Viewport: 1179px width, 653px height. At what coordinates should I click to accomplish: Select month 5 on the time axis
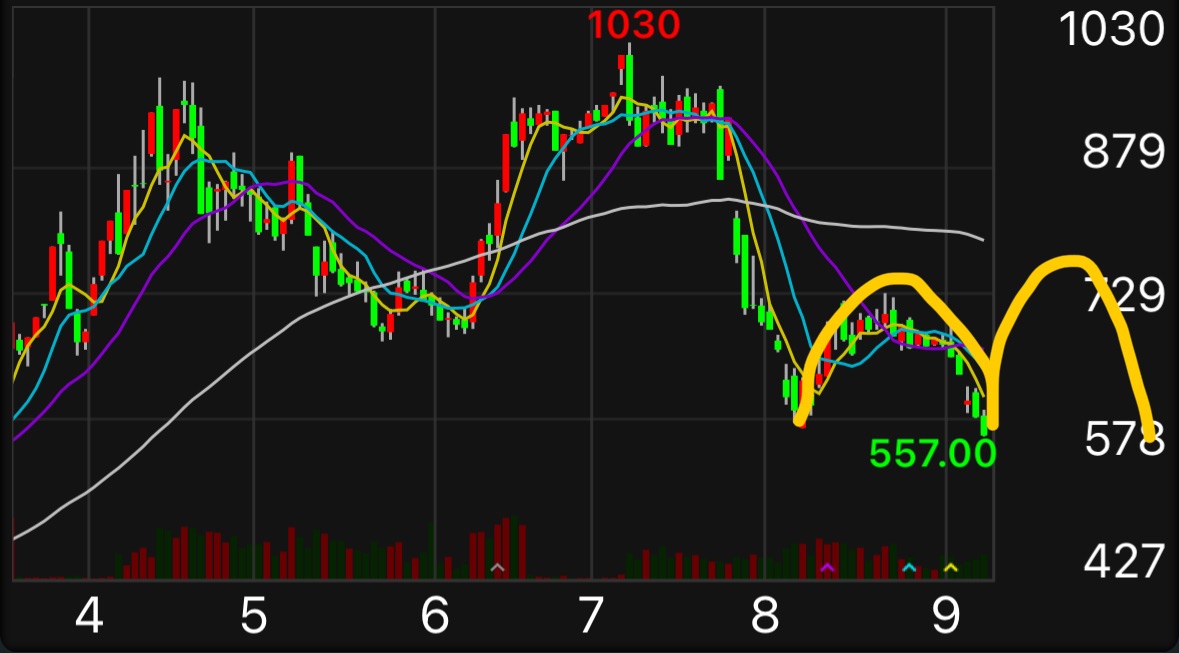click(254, 617)
